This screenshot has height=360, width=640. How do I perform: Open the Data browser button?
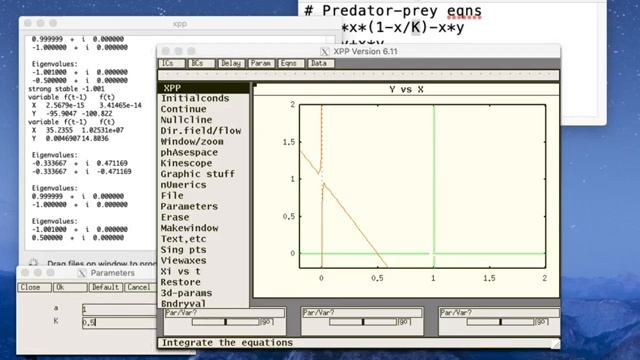320,64
